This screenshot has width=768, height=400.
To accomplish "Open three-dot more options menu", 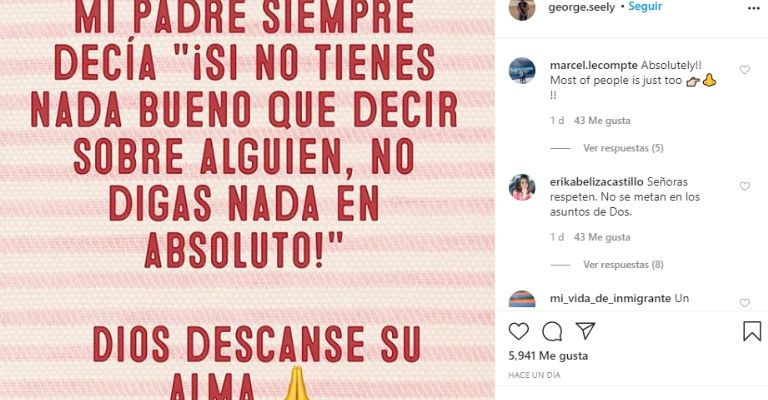I will pos(753,8).
